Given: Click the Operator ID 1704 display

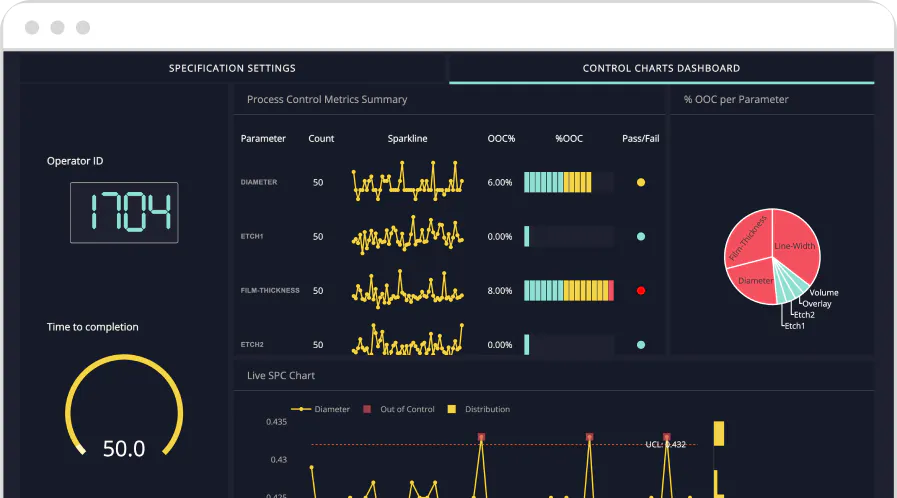Looking at the screenshot, I should click(124, 213).
